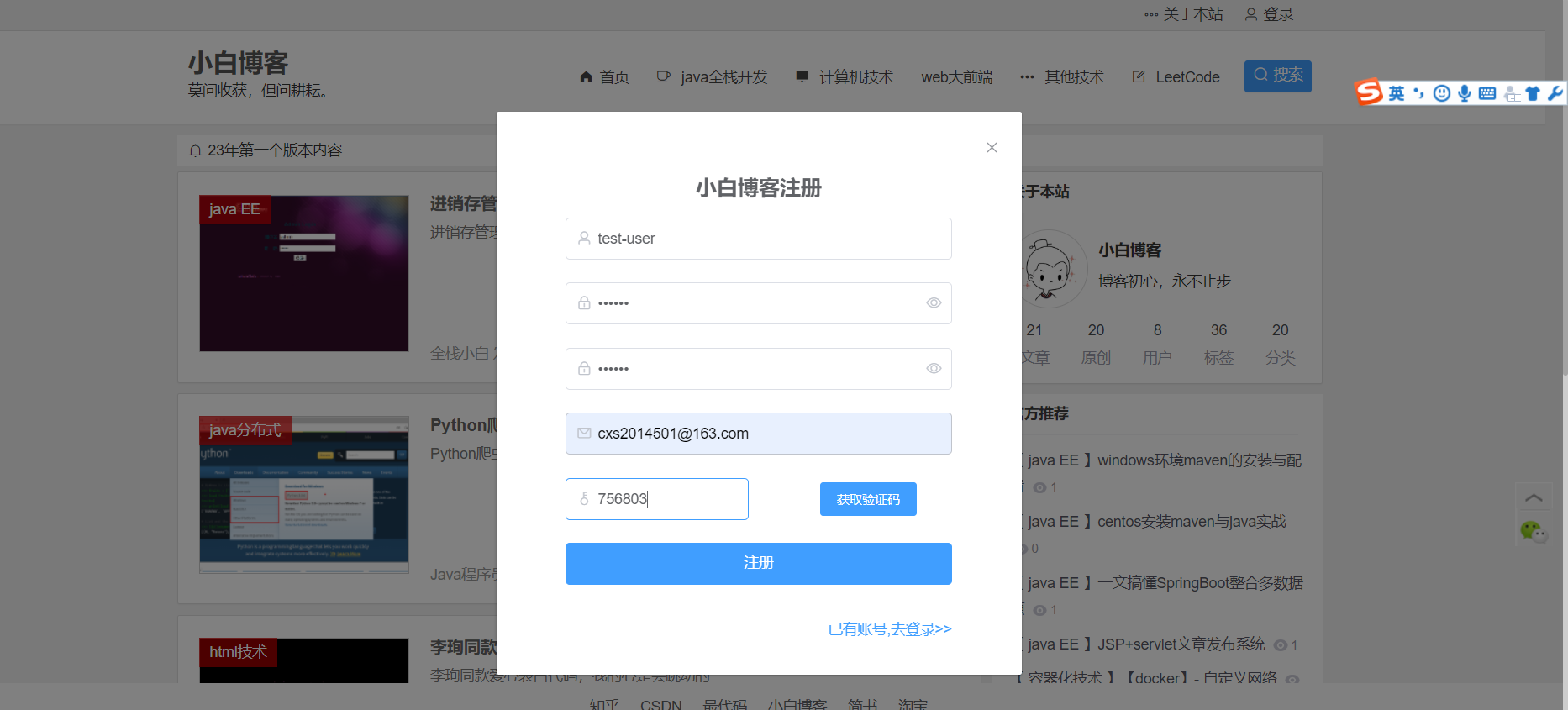Click the cup icon before java全栈开发
This screenshot has width=1568, height=710.
pos(664,76)
